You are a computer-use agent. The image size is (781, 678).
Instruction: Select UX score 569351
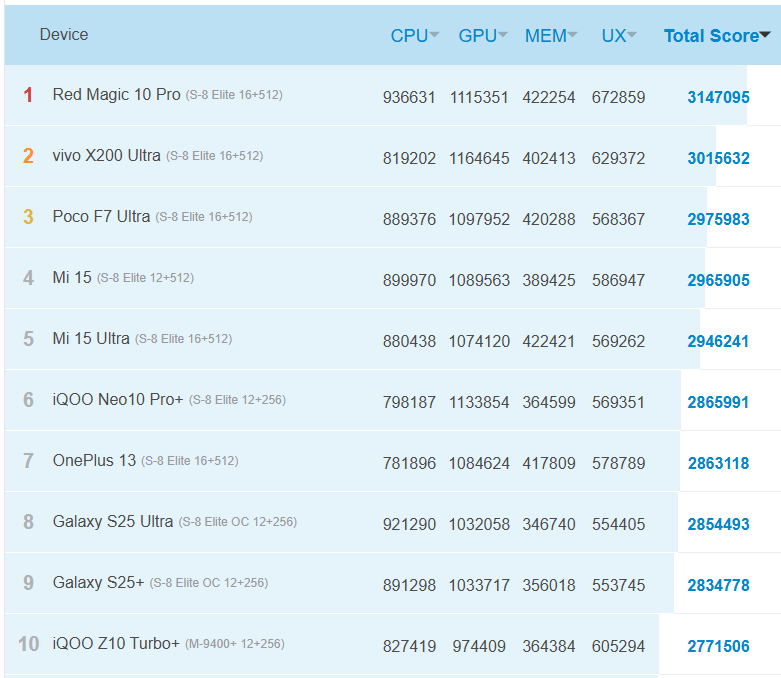(x=618, y=403)
